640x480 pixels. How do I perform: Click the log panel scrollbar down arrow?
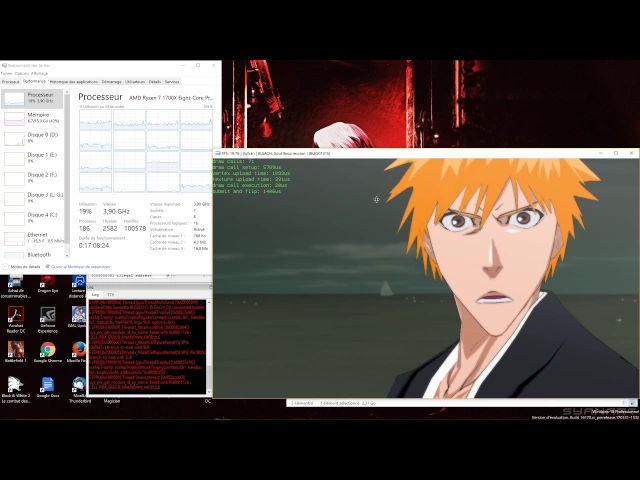coord(209,391)
